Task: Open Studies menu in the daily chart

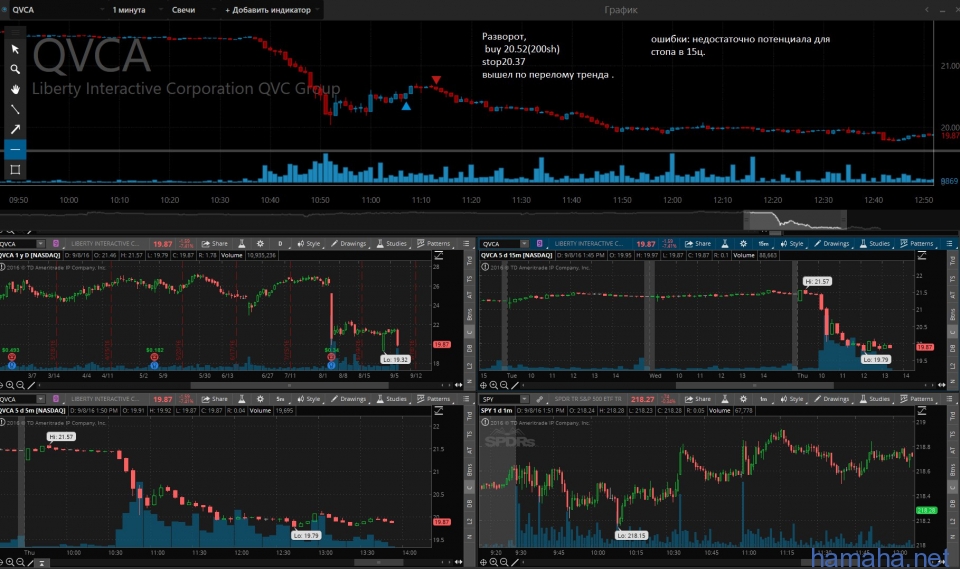Action: 391,244
